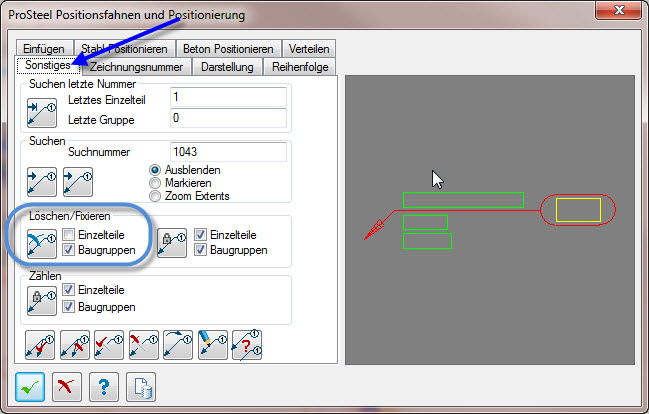
Task: Switch to the Einfügen tab
Action: pyautogui.click(x=44, y=48)
